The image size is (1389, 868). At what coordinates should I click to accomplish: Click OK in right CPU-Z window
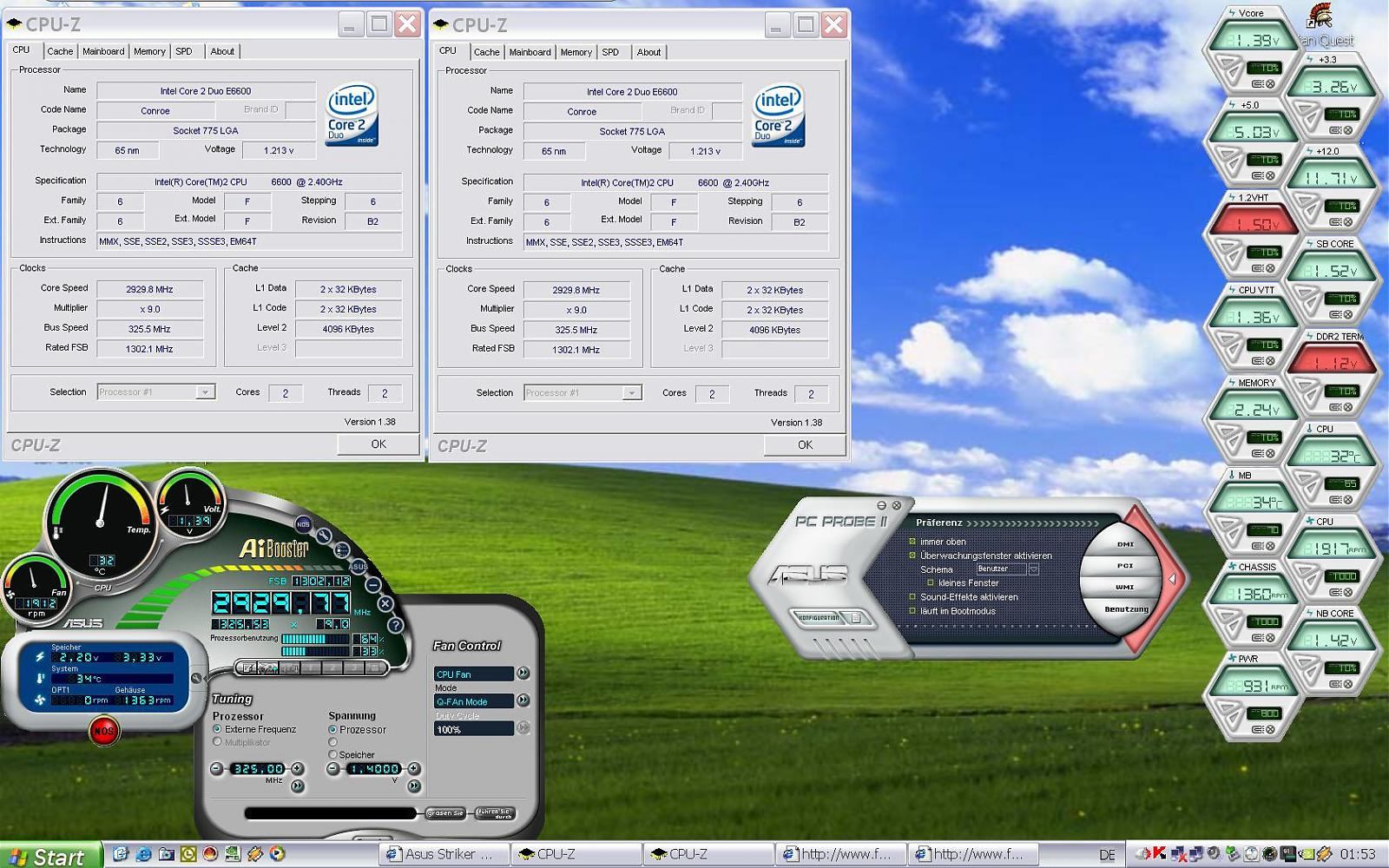[805, 444]
